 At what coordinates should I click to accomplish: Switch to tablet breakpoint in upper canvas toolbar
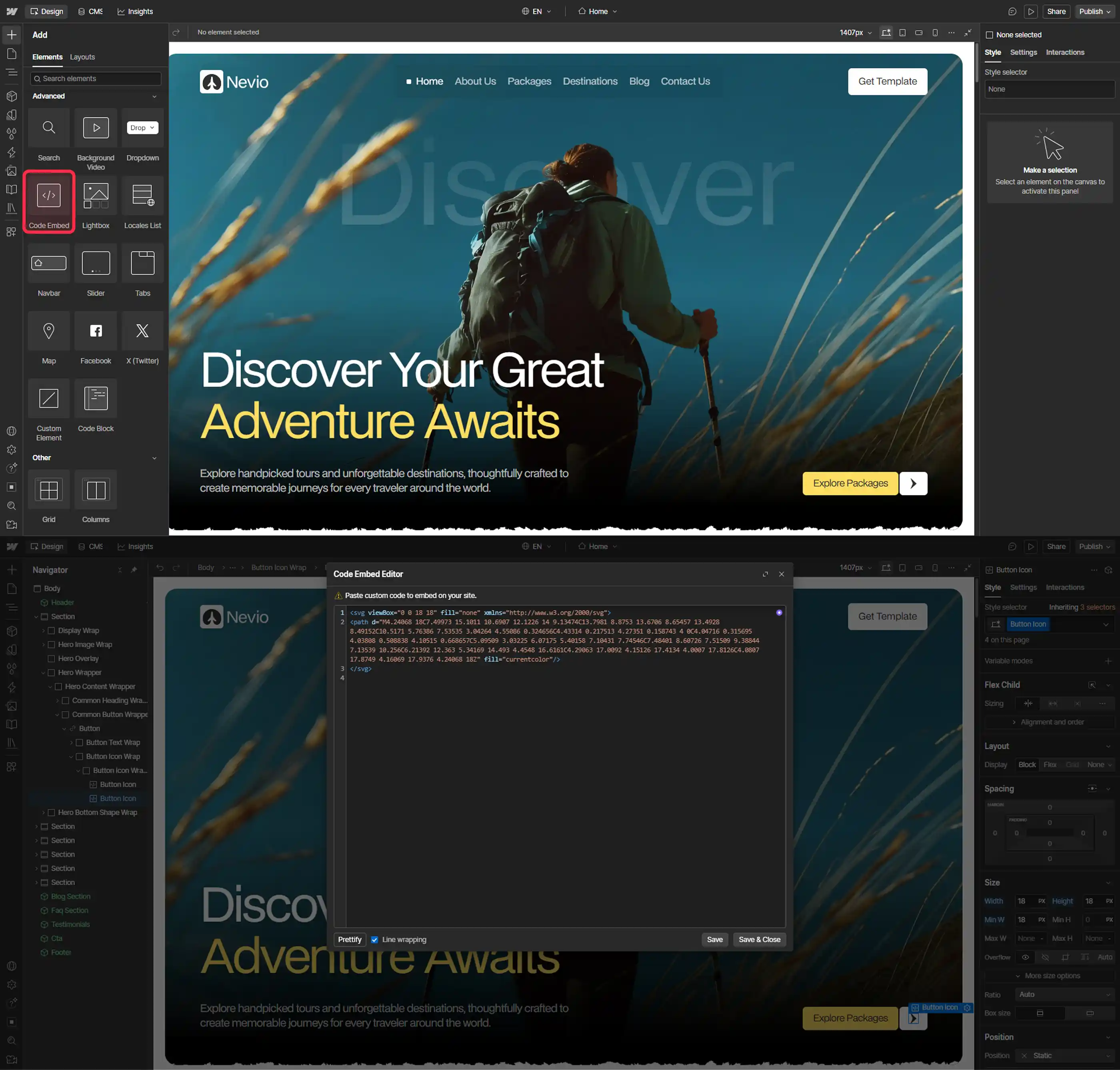(902, 32)
